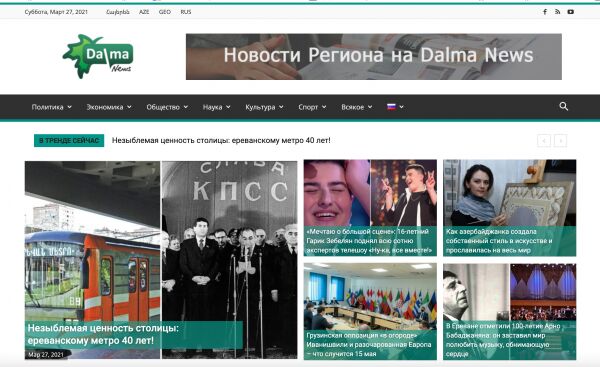The height and width of the screenshot is (367, 600).
Task: Expand the Политика menu
Action: [x=52, y=107]
